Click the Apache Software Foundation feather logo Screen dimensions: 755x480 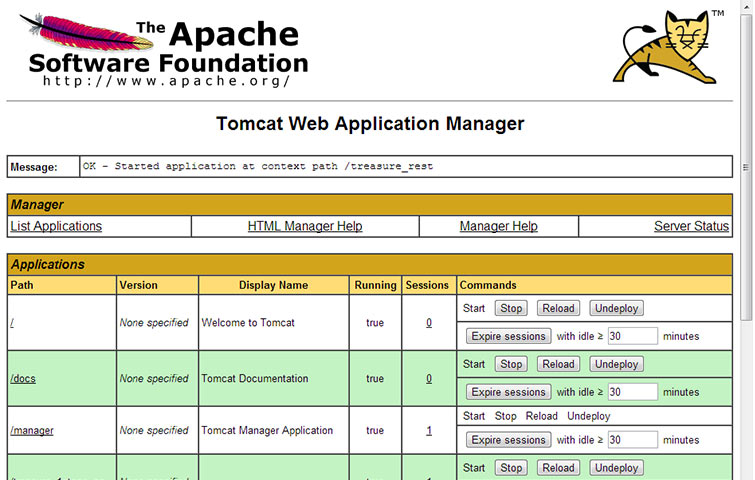(164, 51)
